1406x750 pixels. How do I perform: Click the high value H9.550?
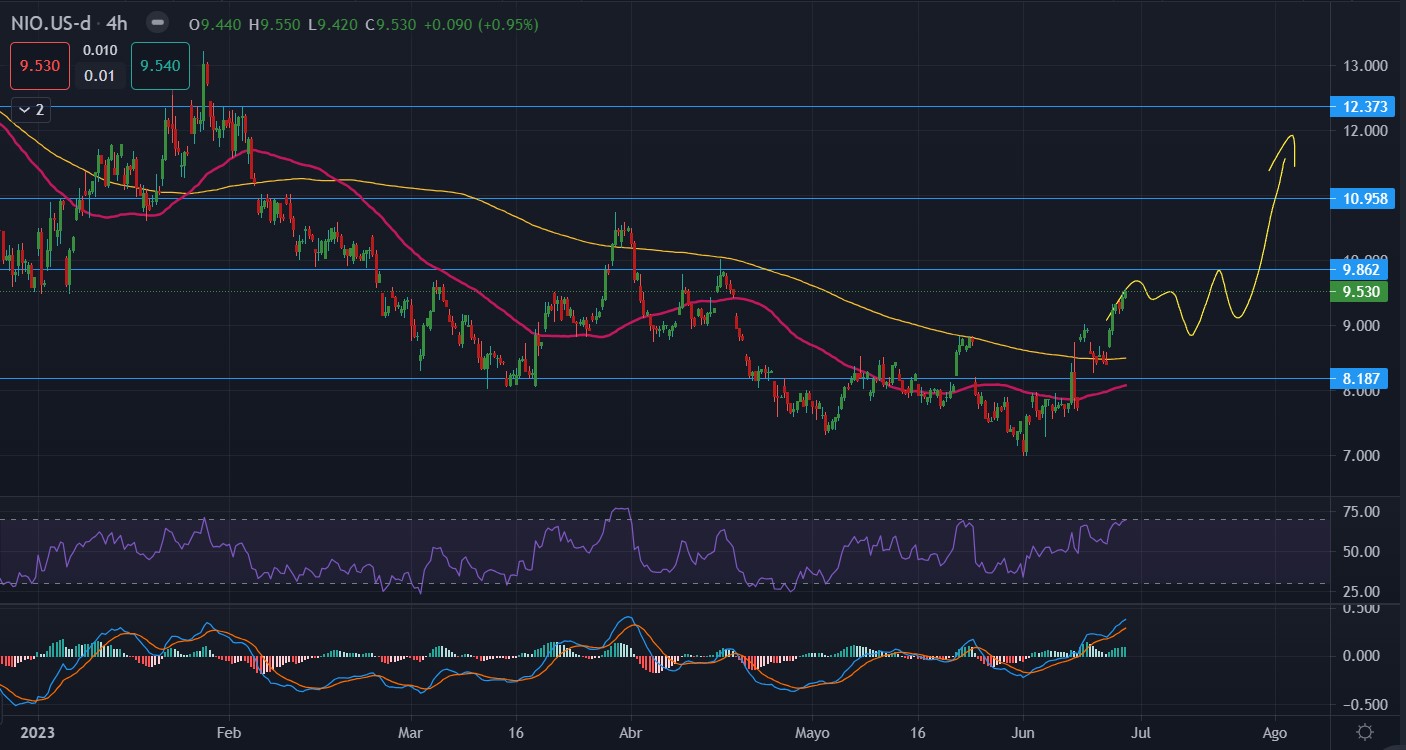tap(277, 23)
